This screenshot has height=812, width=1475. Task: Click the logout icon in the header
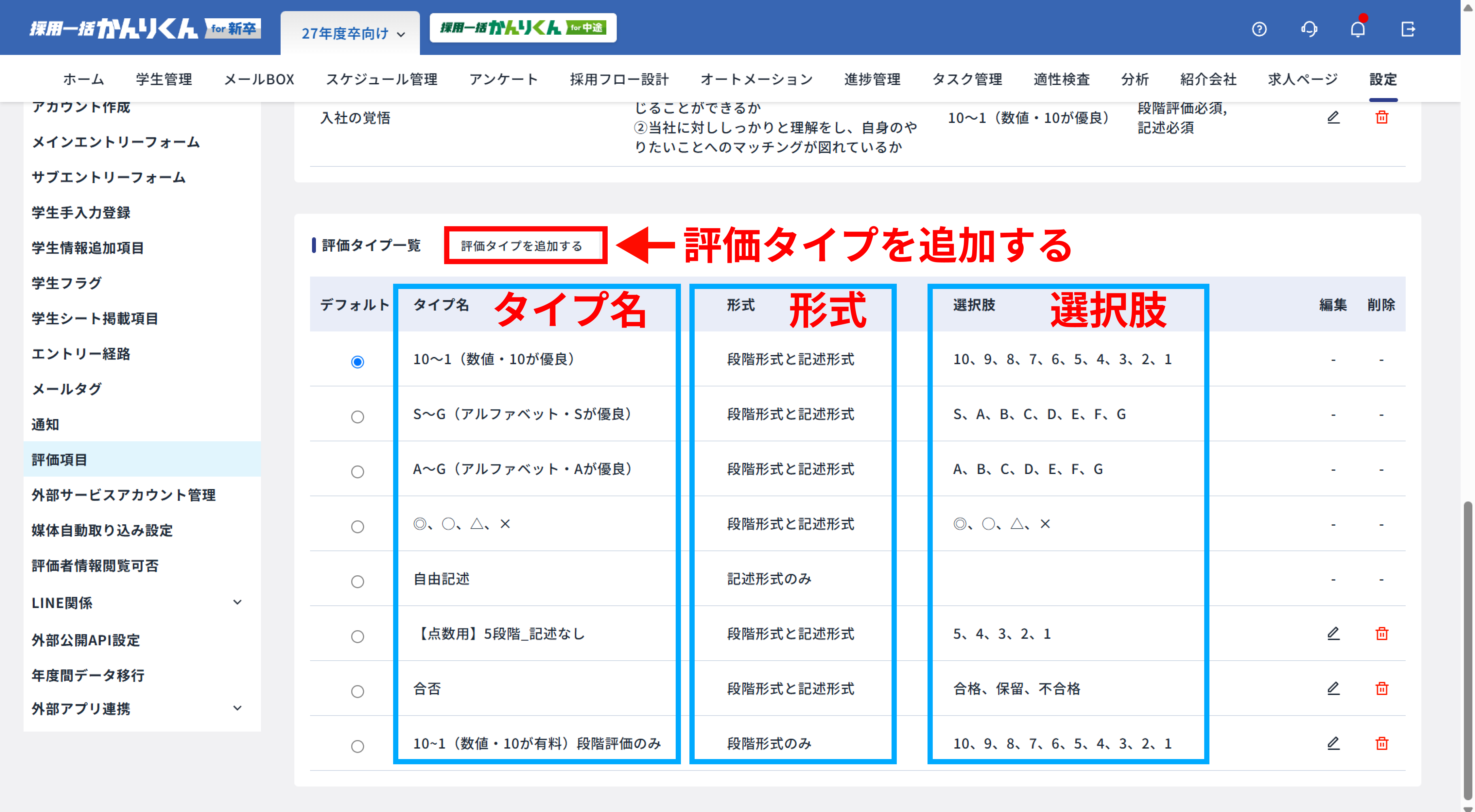1408,29
